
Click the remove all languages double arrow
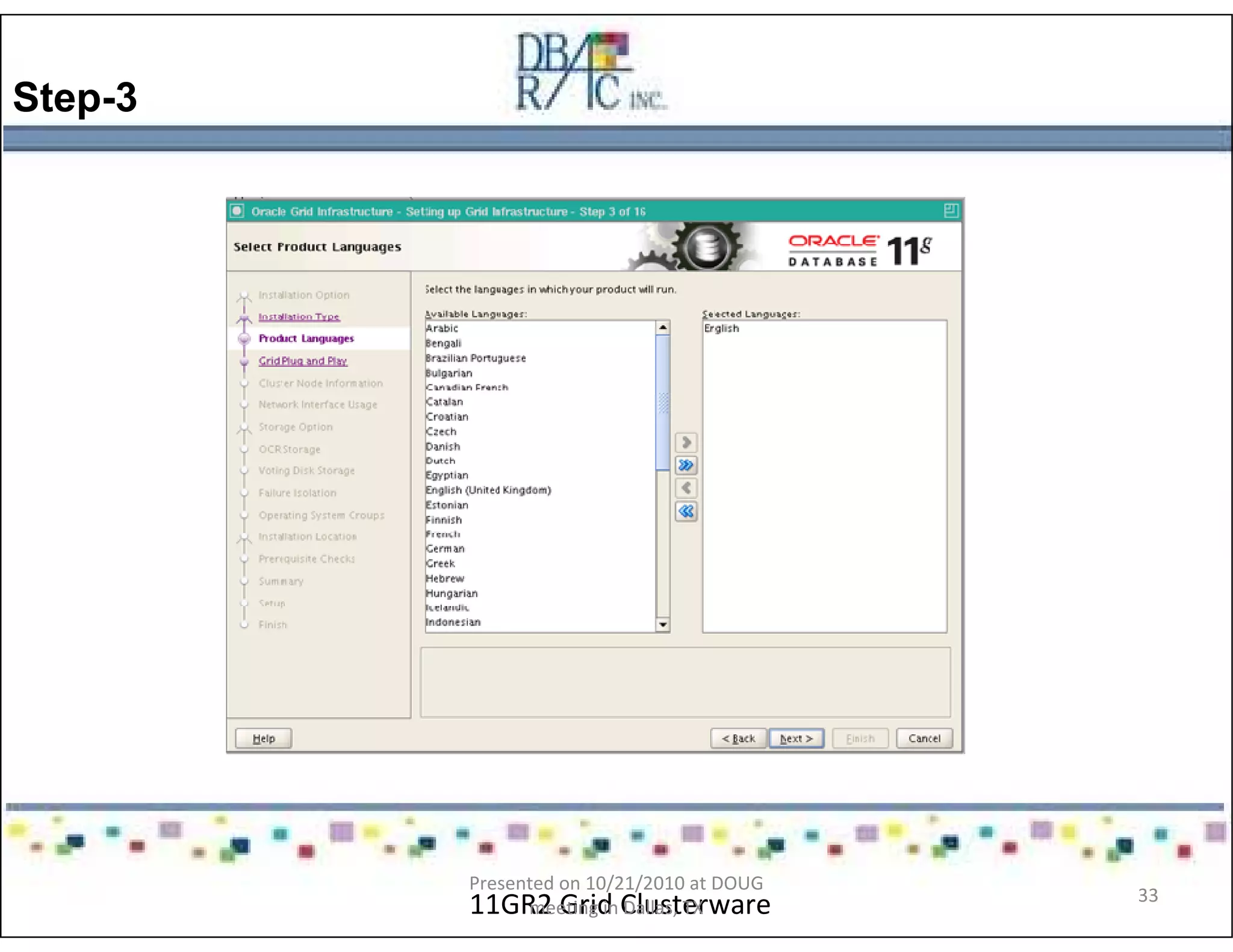pos(686,512)
